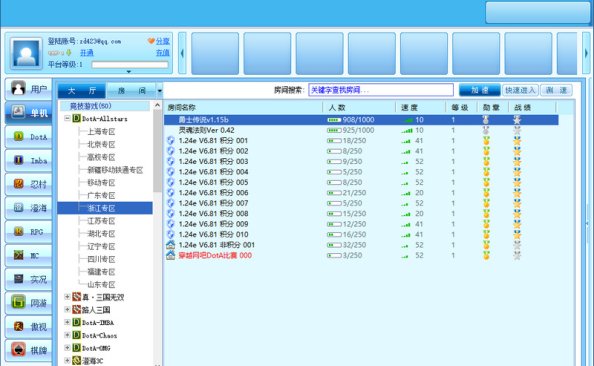Viewport: 594px width, 366px height.
Task: Click the heart icon beside 分享
Action: (151, 41)
